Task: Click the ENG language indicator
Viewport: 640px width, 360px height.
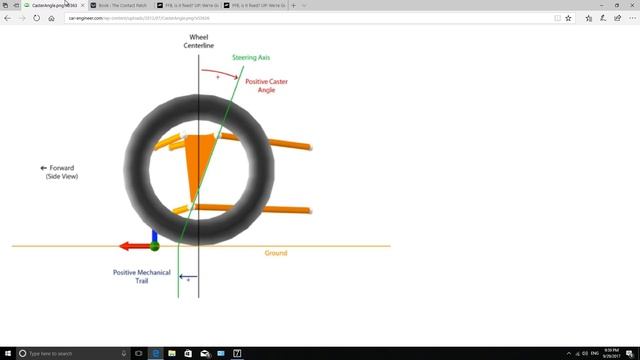Action: click(595, 353)
